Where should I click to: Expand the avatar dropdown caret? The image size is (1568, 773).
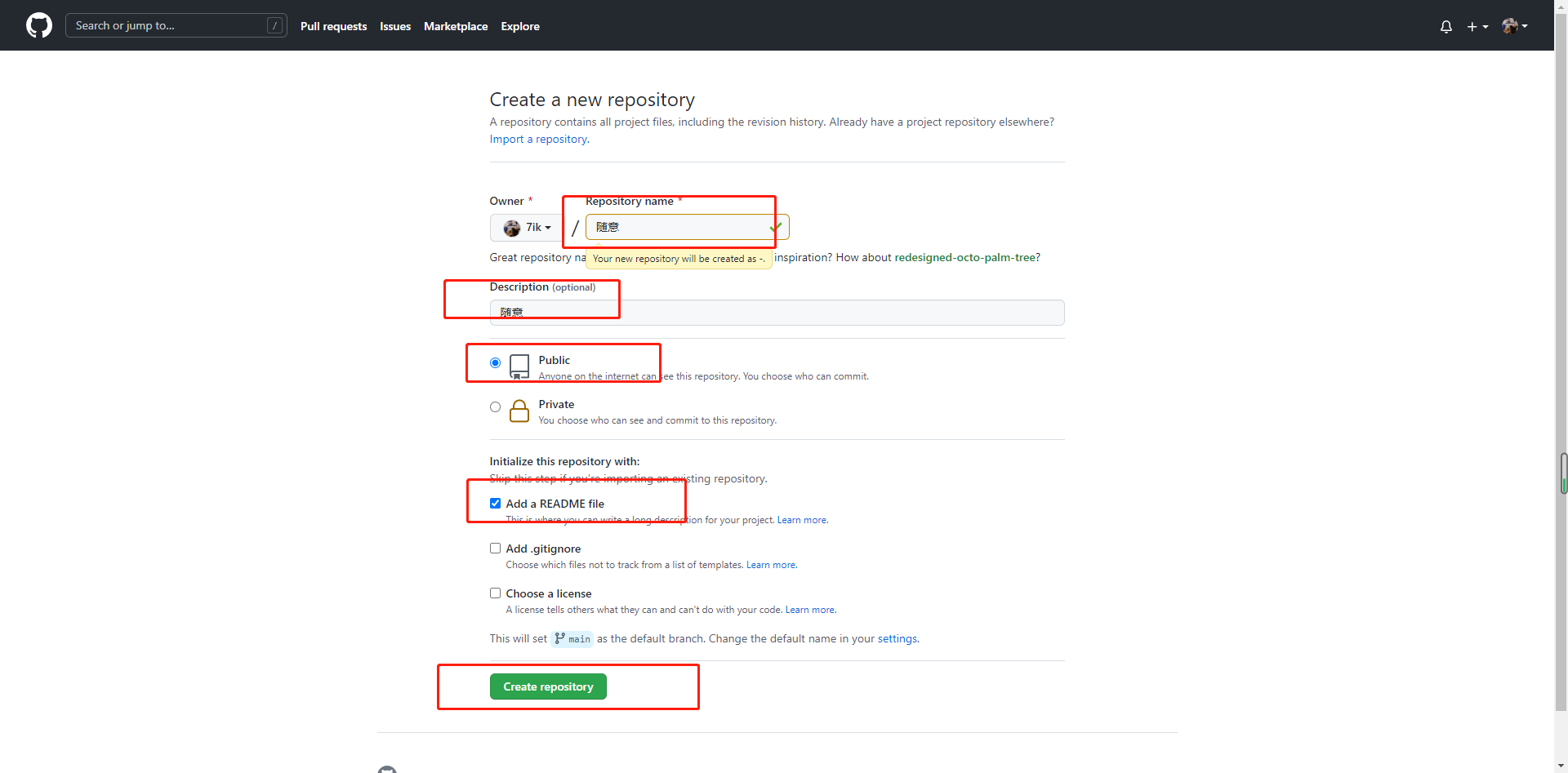pyautogui.click(x=1526, y=25)
